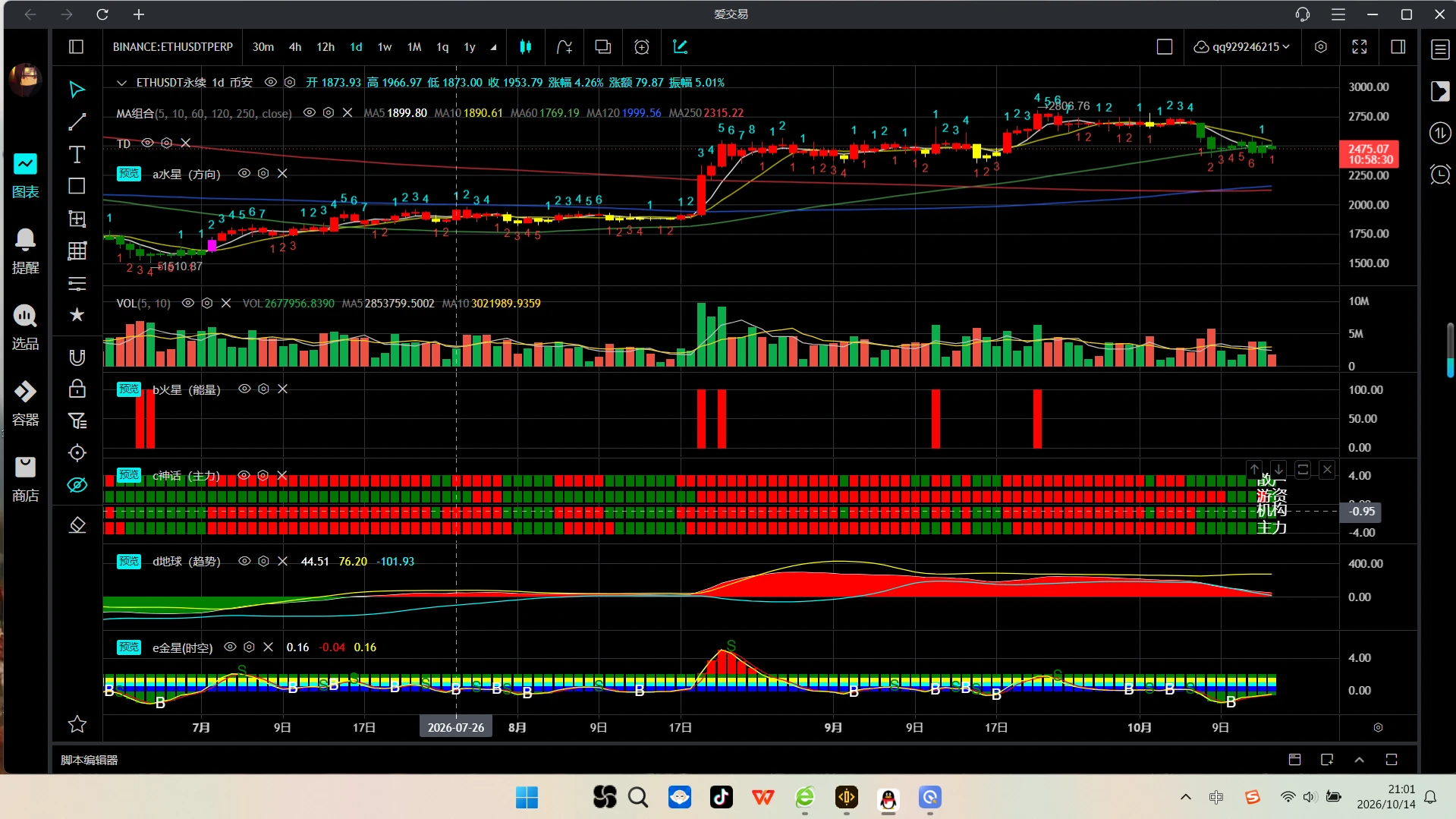Switch to the 1w timeframe

[385, 47]
